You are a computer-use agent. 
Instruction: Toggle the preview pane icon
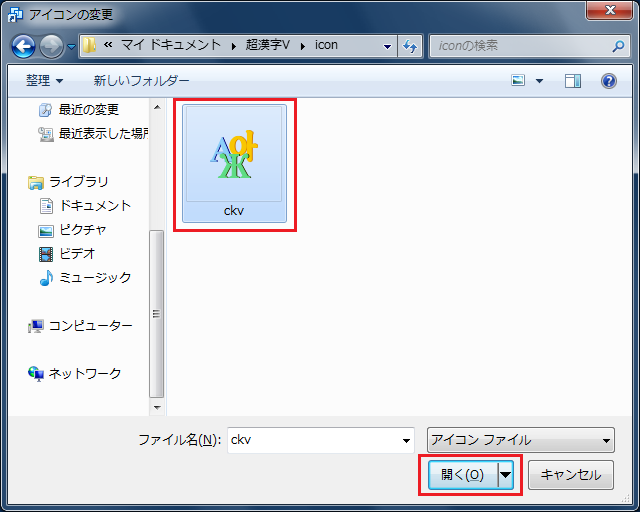click(573, 81)
